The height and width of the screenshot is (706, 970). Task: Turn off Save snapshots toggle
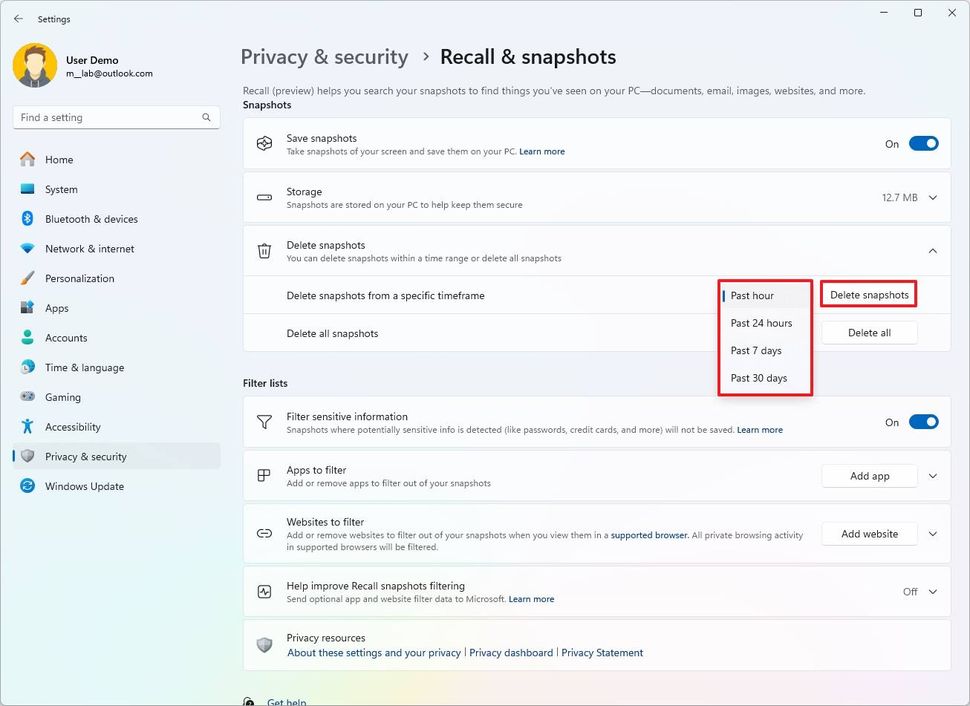(923, 144)
